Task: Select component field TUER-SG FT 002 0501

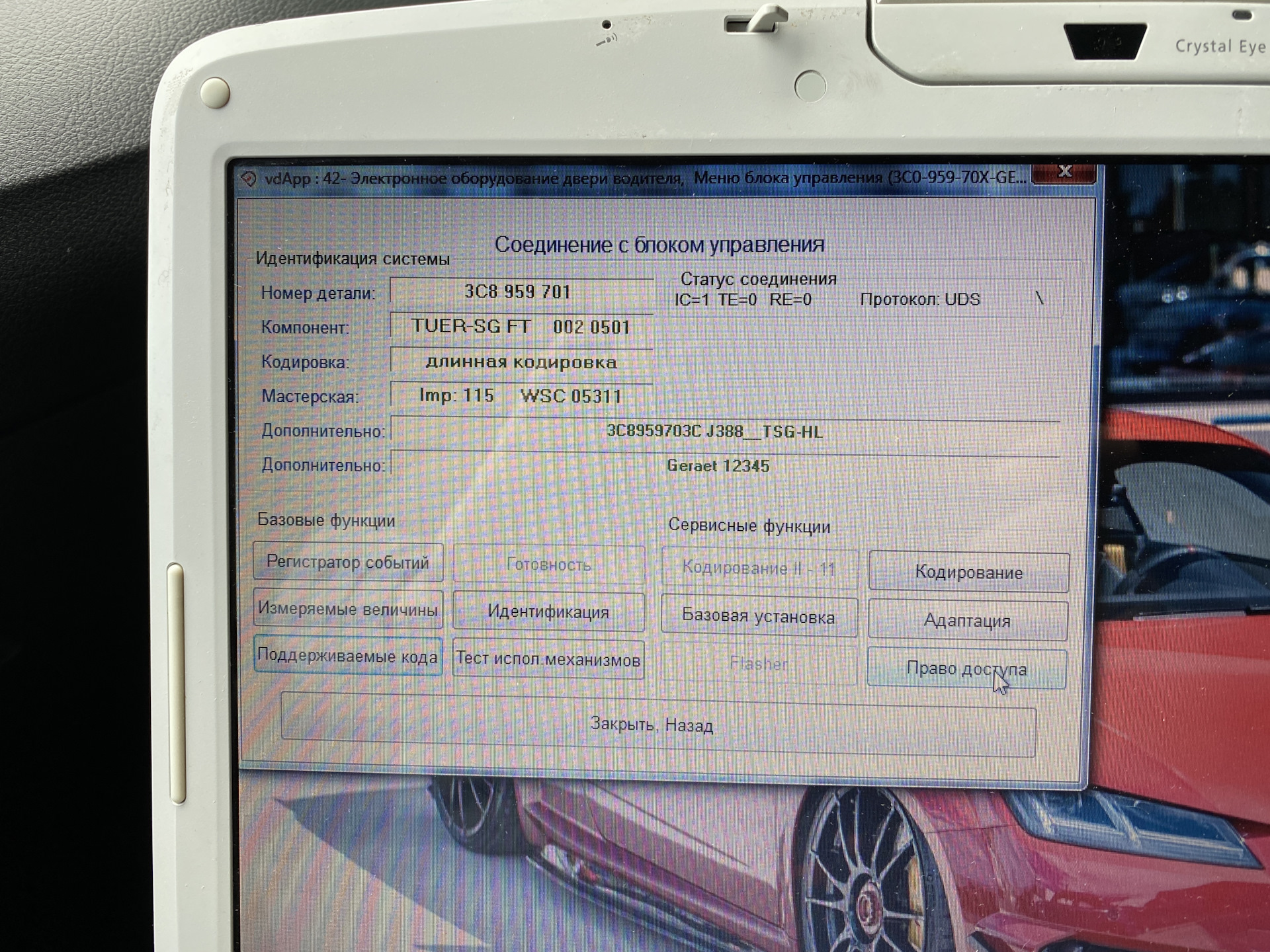Action: [521, 327]
